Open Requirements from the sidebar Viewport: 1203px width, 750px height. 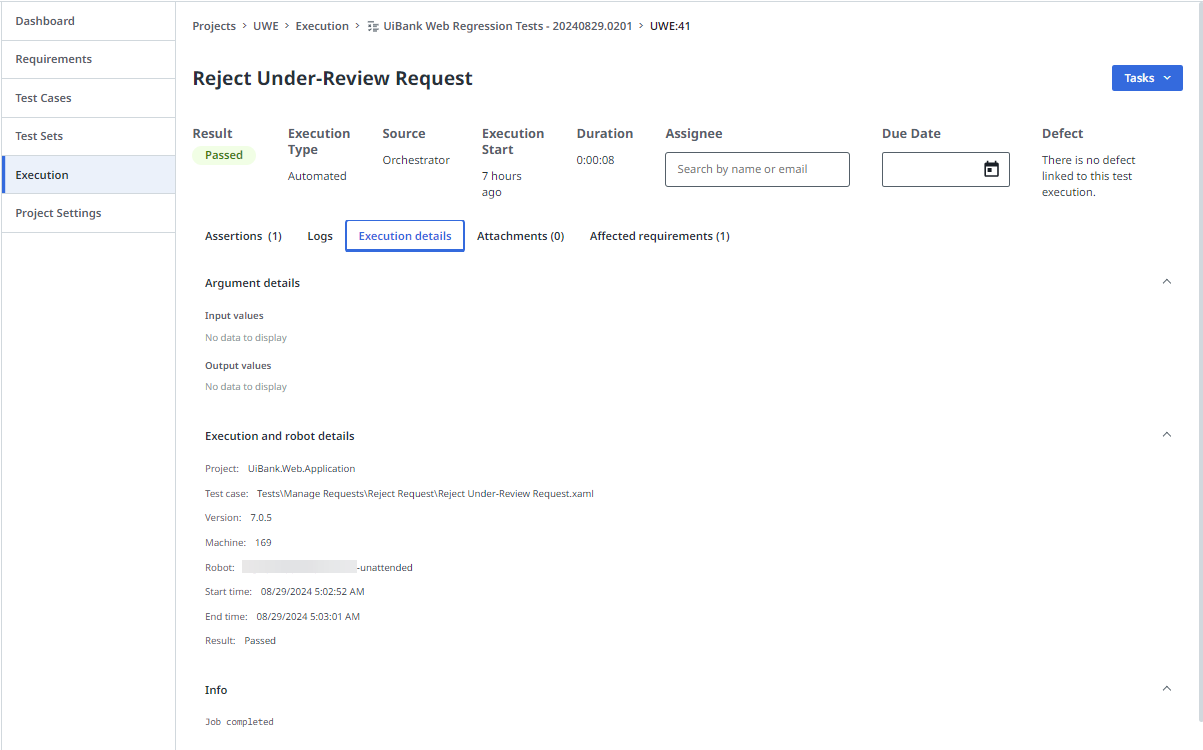click(53, 58)
